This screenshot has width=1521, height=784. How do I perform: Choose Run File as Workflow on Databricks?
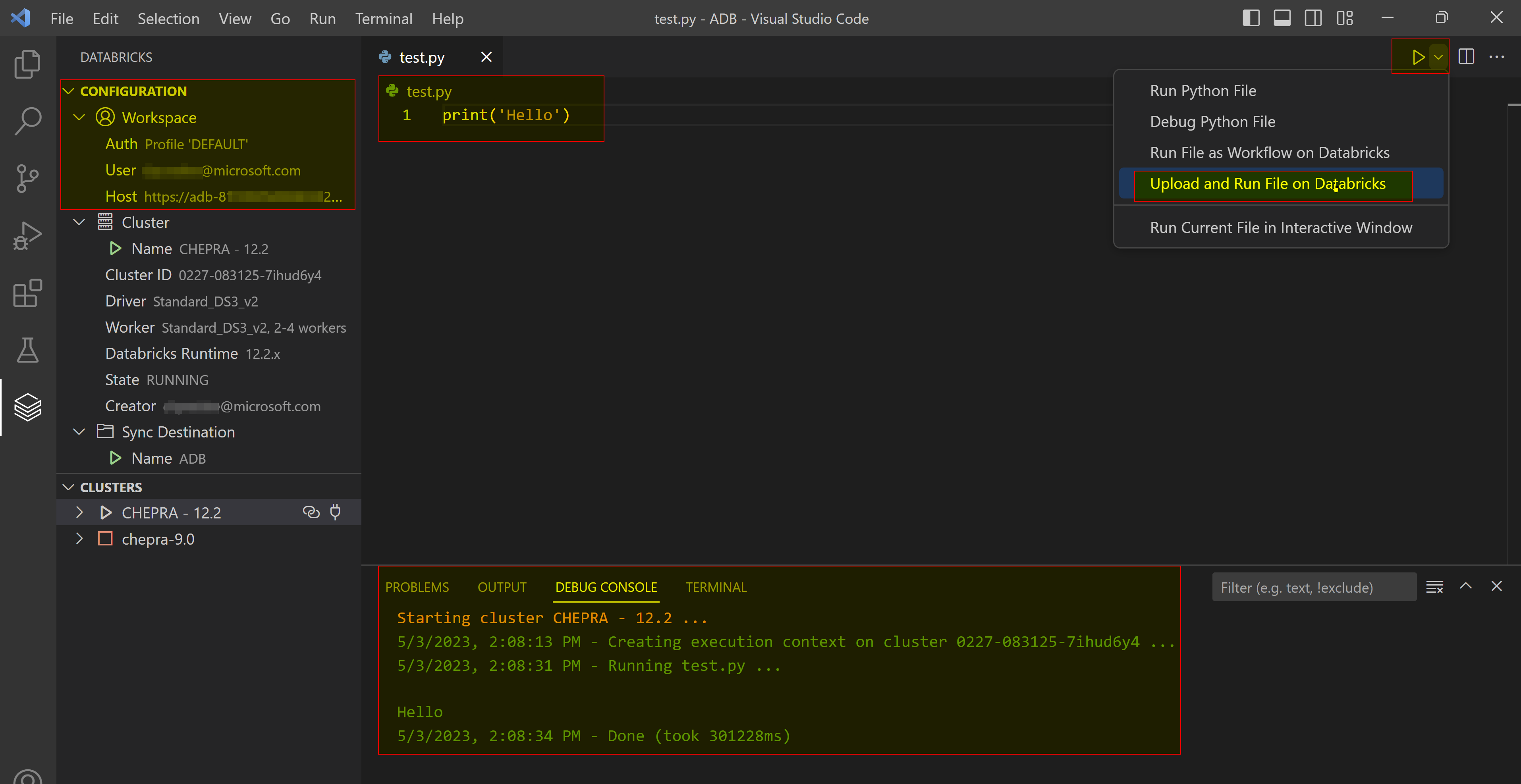pos(1270,152)
